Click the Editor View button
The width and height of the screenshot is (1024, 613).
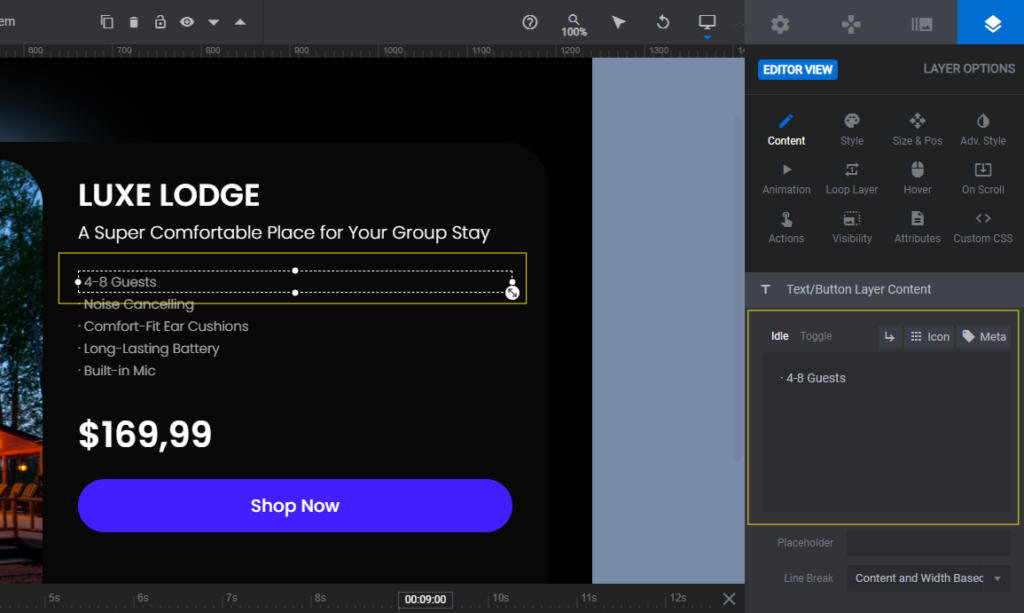pyautogui.click(x=797, y=69)
